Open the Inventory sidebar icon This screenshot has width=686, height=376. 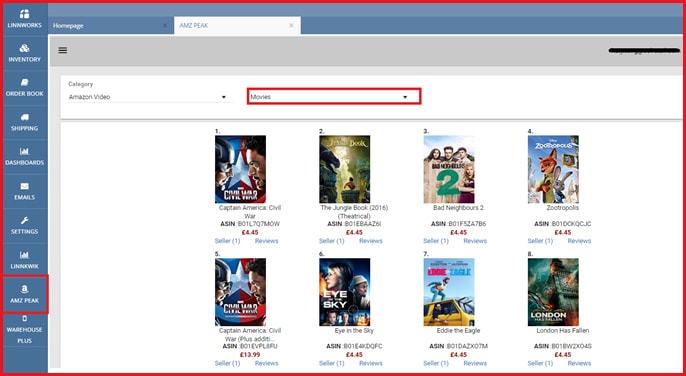[x=24, y=48]
